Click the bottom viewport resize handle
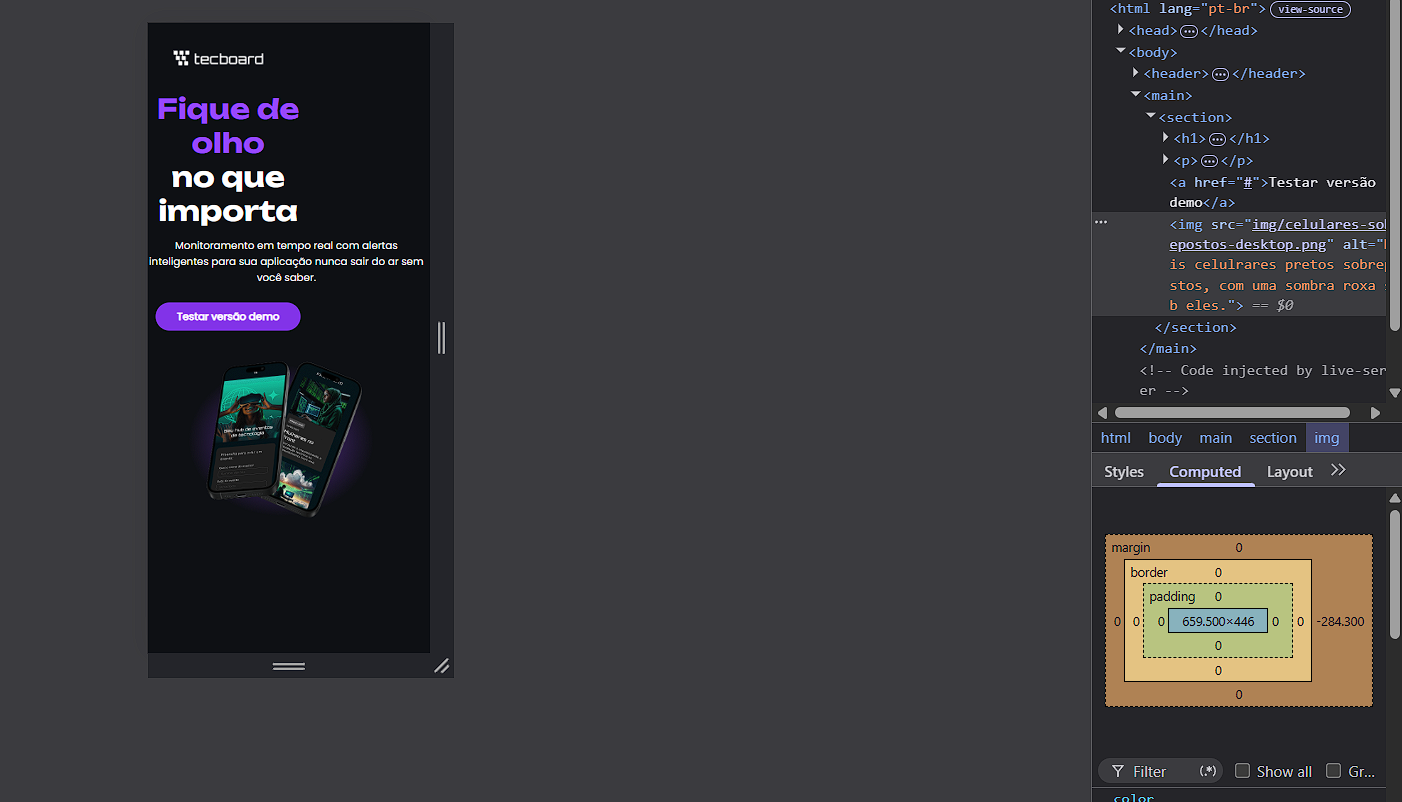1402x802 pixels. click(289, 666)
